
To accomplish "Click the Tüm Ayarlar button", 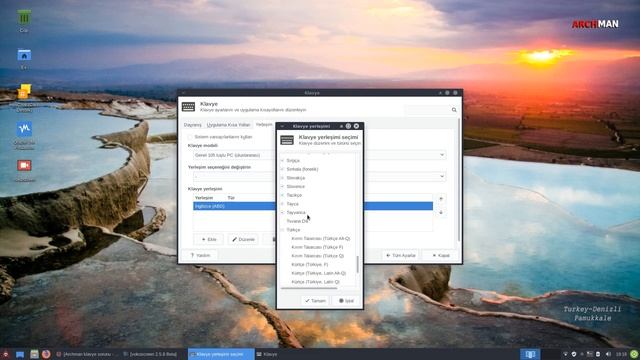I will [400, 256].
